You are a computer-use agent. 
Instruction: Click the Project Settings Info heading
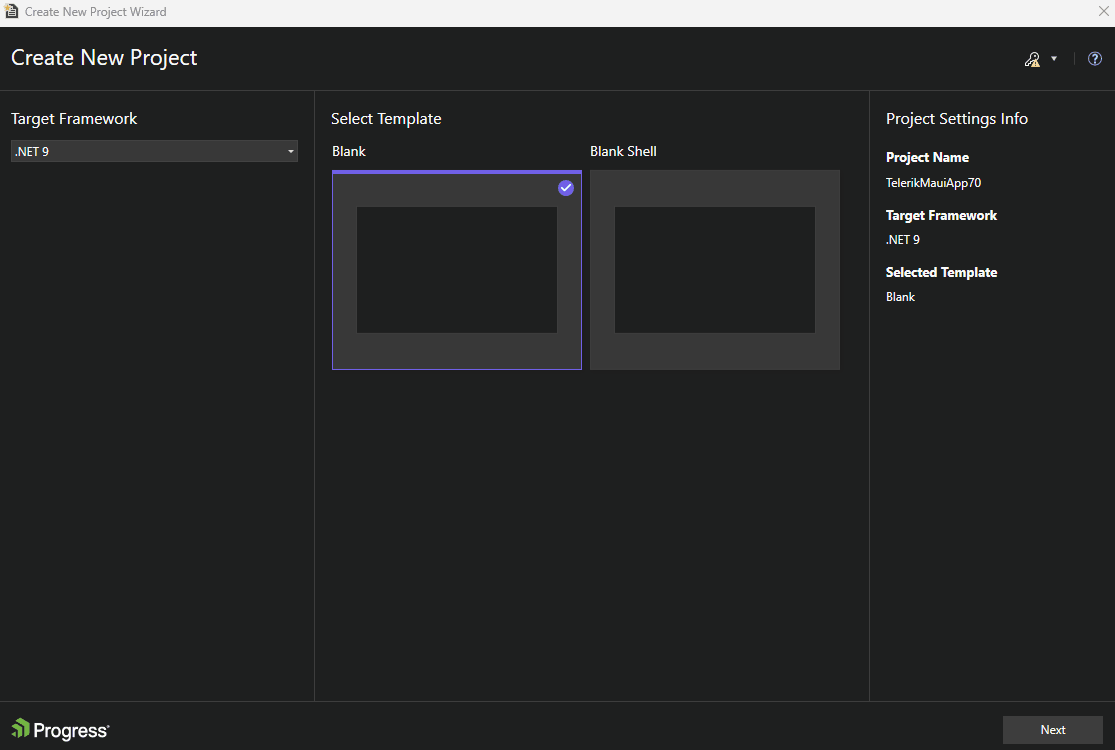(x=956, y=119)
